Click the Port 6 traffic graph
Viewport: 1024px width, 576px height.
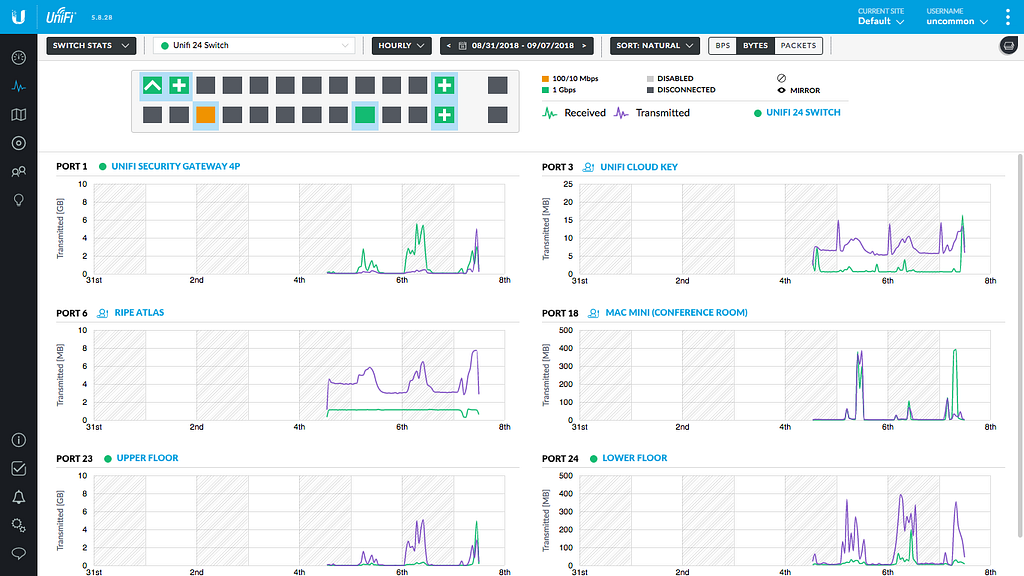click(299, 375)
